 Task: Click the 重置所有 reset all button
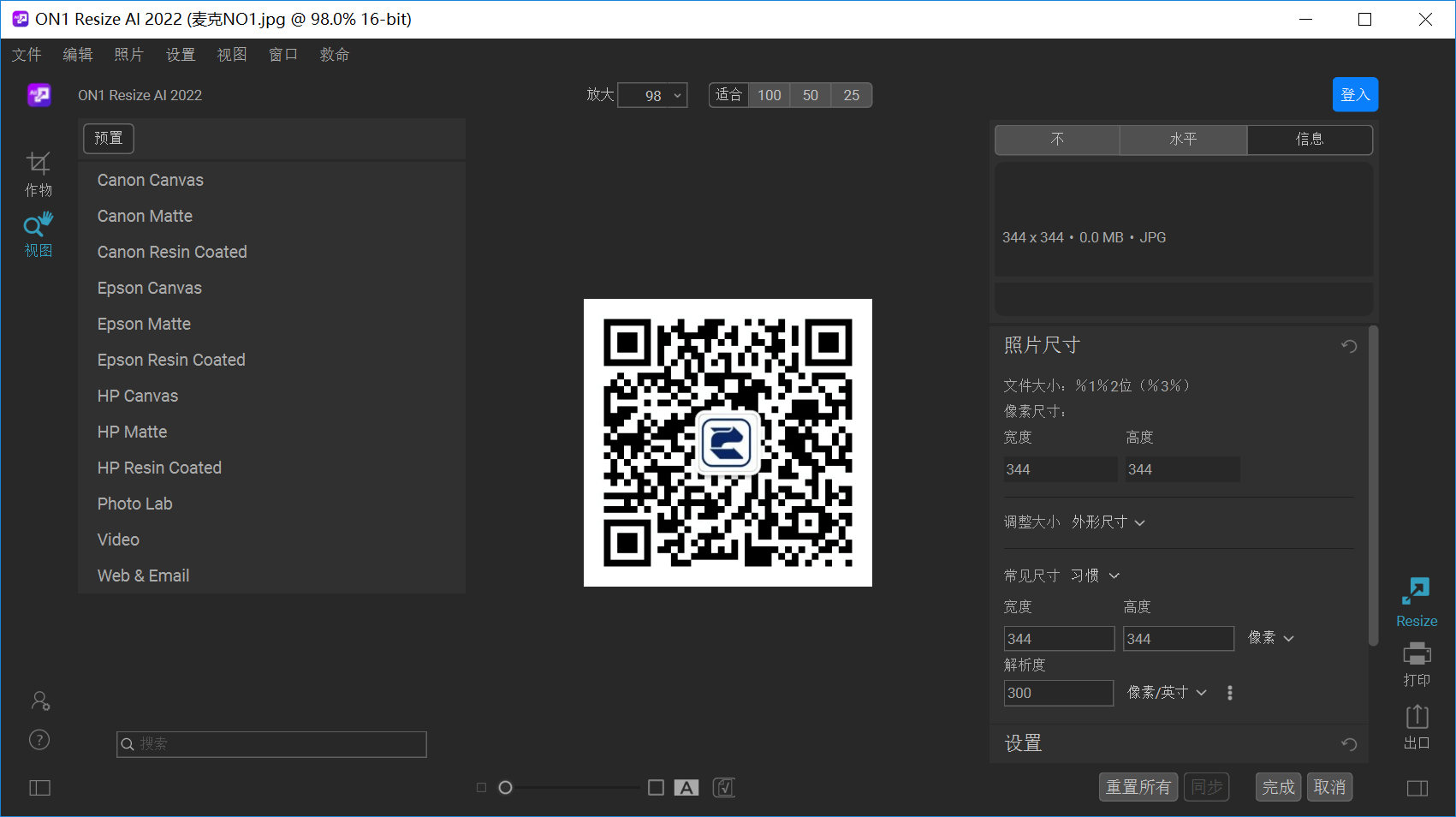1138,787
